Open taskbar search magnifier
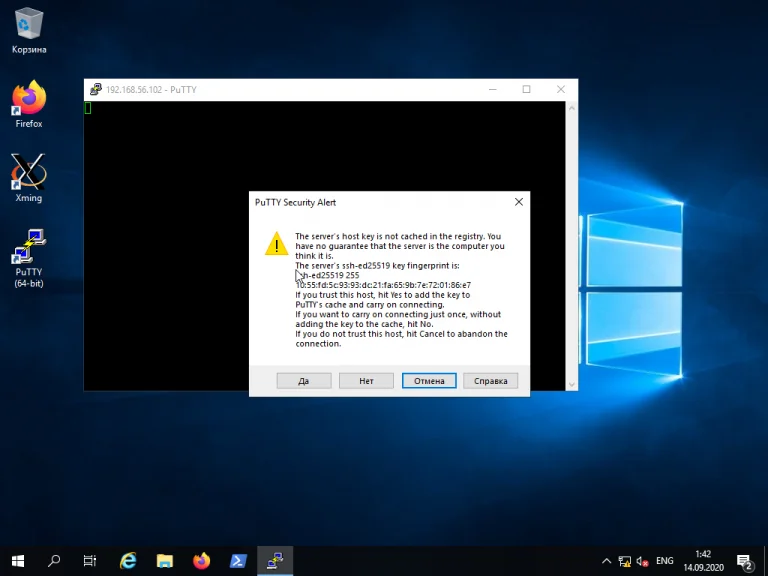This screenshot has height=576, width=768. 55,561
